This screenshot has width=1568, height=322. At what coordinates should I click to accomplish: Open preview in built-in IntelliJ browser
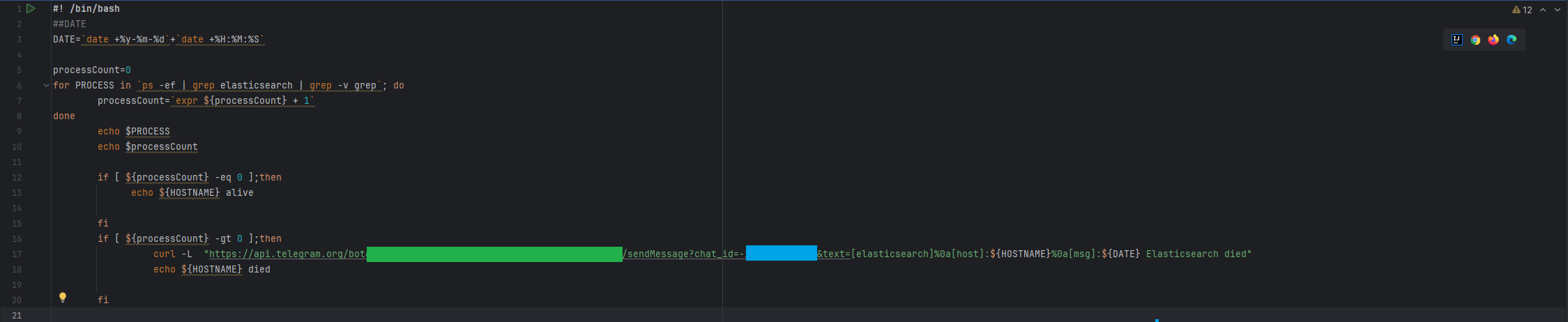pos(1456,40)
